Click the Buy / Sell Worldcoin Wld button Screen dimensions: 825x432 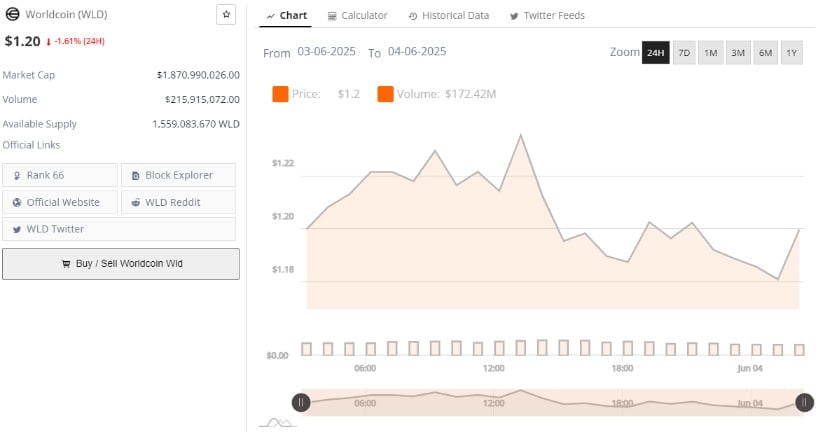click(121, 264)
